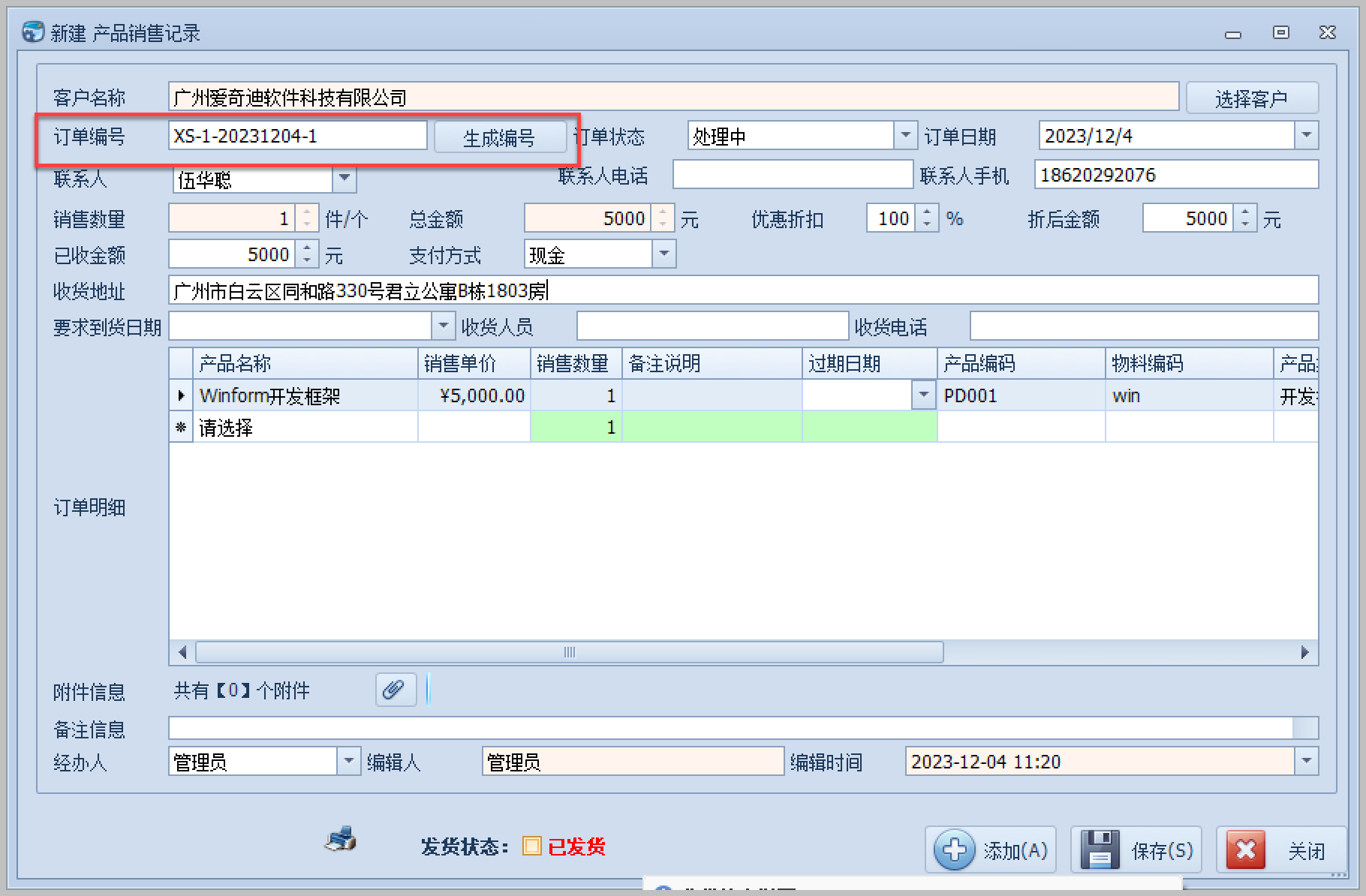The width and height of the screenshot is (1366, 896).
Task: Click the application icon in title bar
Action: [x=33, y=32]
